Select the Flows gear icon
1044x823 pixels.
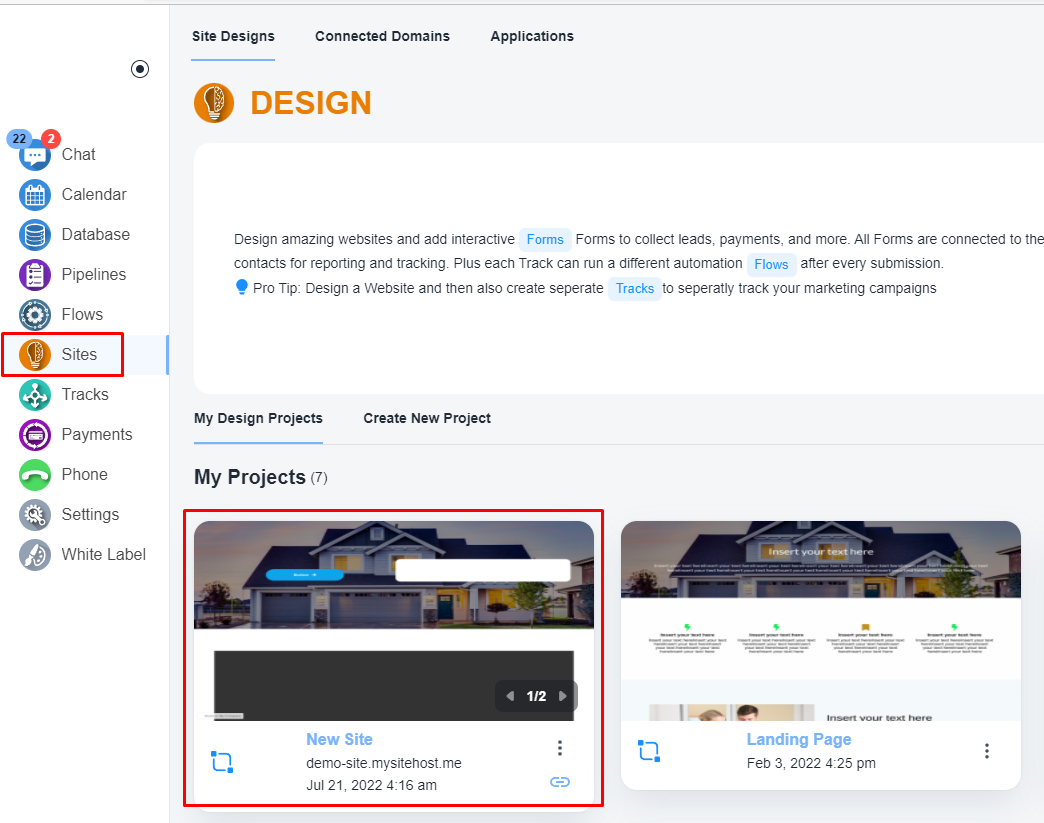[x=35, y=315]
